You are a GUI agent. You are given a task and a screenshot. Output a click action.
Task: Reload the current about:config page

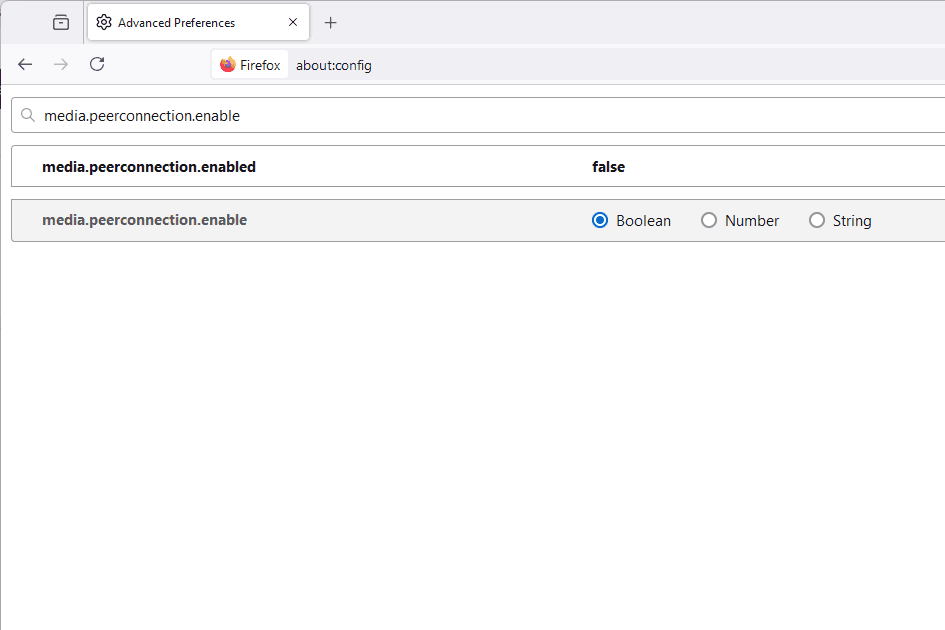click(97, 64)
